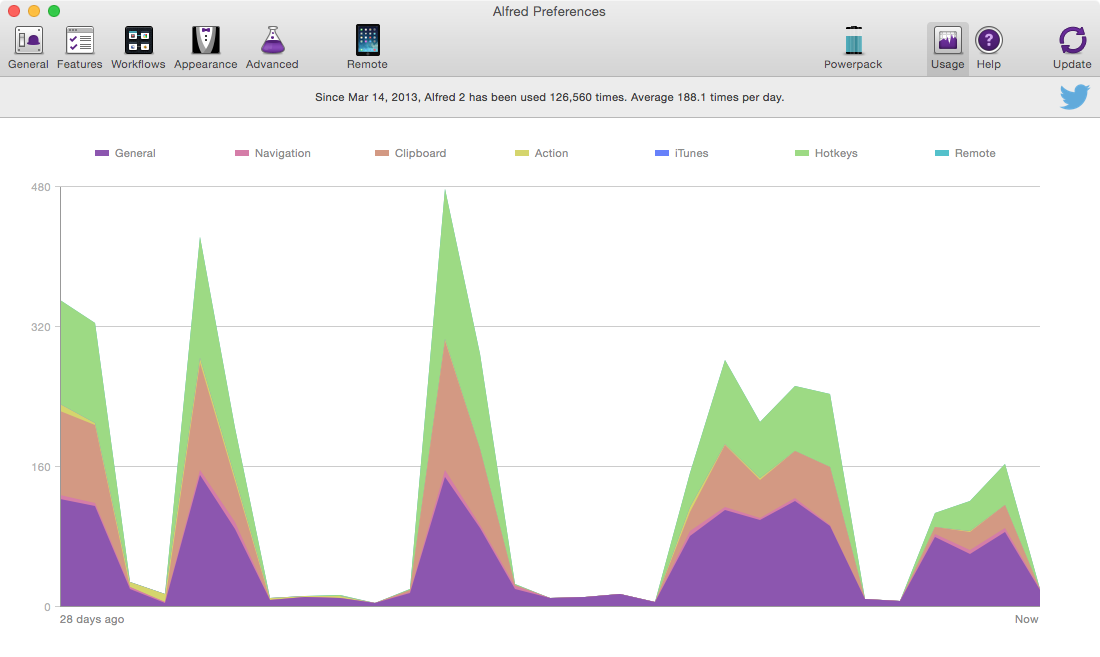Open the Advanced flask icon
The image size is (1100, 657).
point(272,41)
